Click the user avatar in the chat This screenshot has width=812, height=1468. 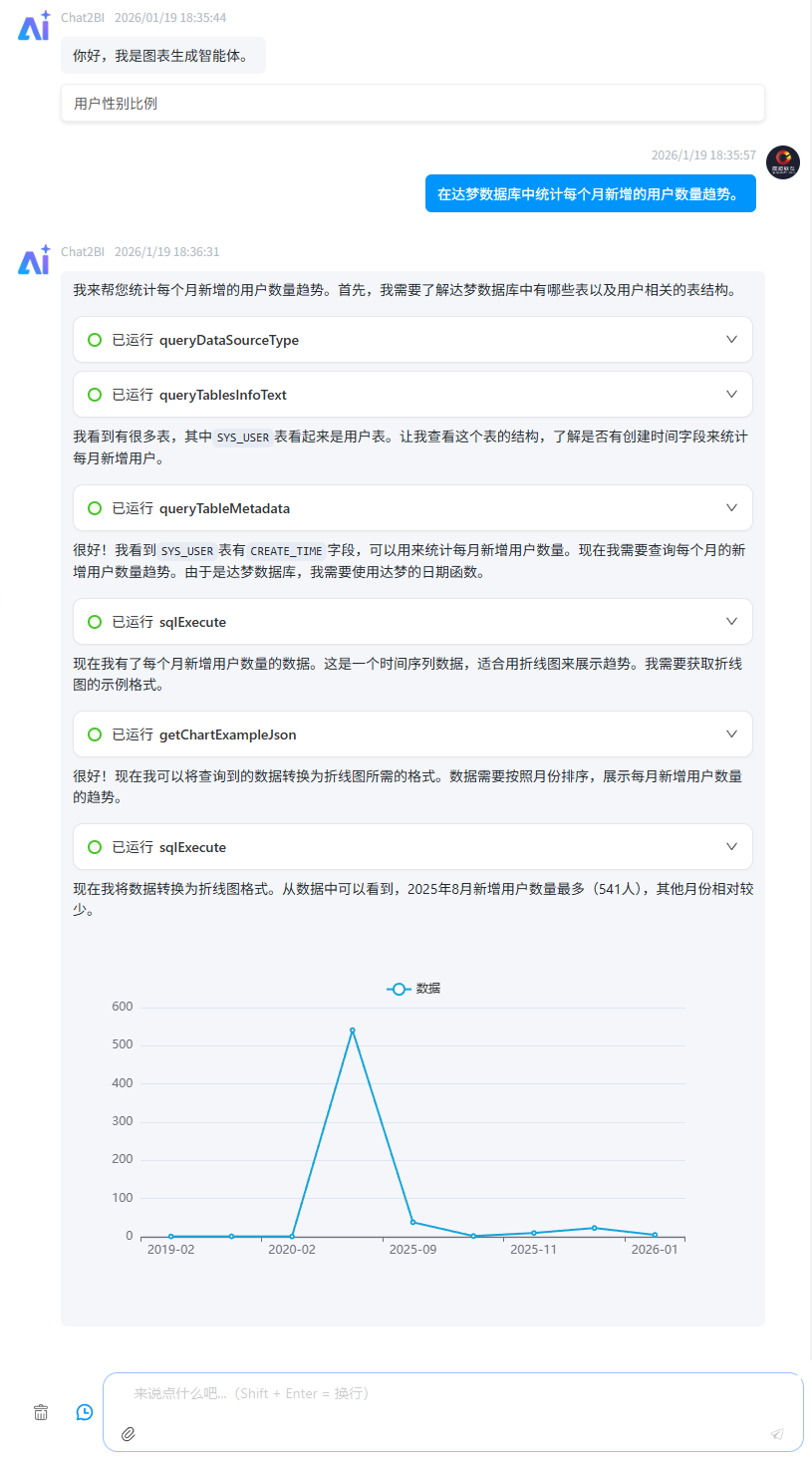(782, 162)
